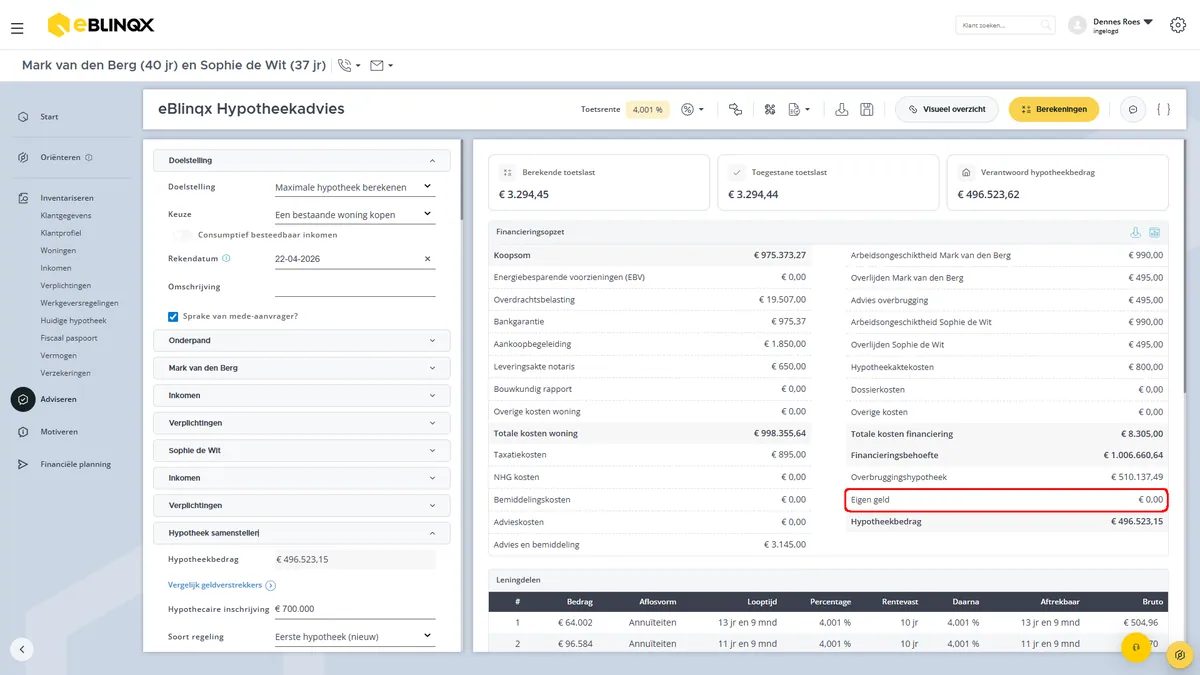
Task: Open Klantgegevens in the sidebar
Action: point(66,215)
